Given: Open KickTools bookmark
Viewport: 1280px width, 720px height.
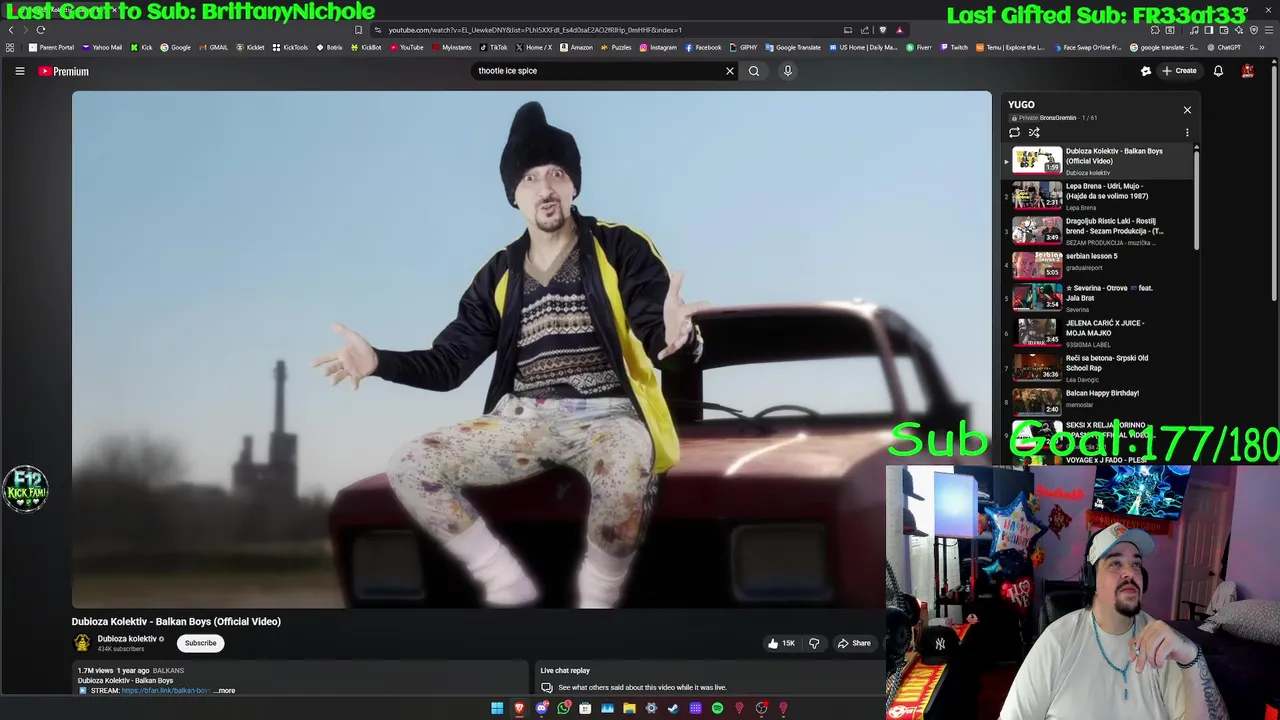Looking at the screenshot, I should [x=290, y=47].
